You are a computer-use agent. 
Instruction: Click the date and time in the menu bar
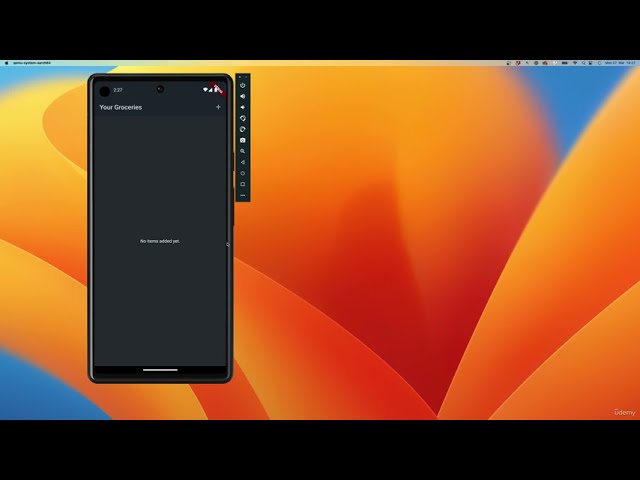point(620,63)
